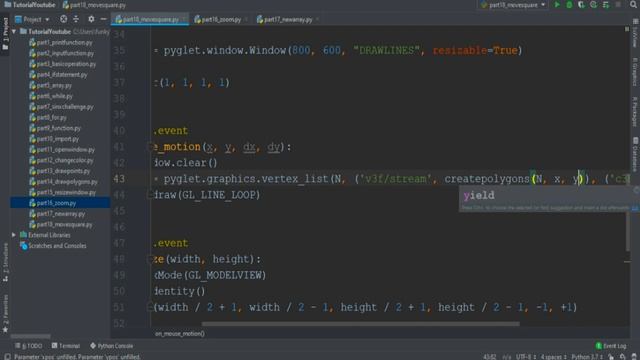The image size is (640, 360).
Task: Select Scratches and Consoles node
Action: pyautogui.click(x=53, y=246)
